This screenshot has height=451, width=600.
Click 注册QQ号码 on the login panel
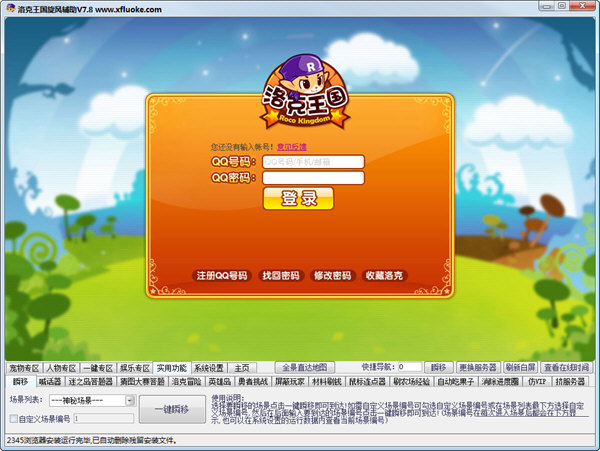pos(220,275)
